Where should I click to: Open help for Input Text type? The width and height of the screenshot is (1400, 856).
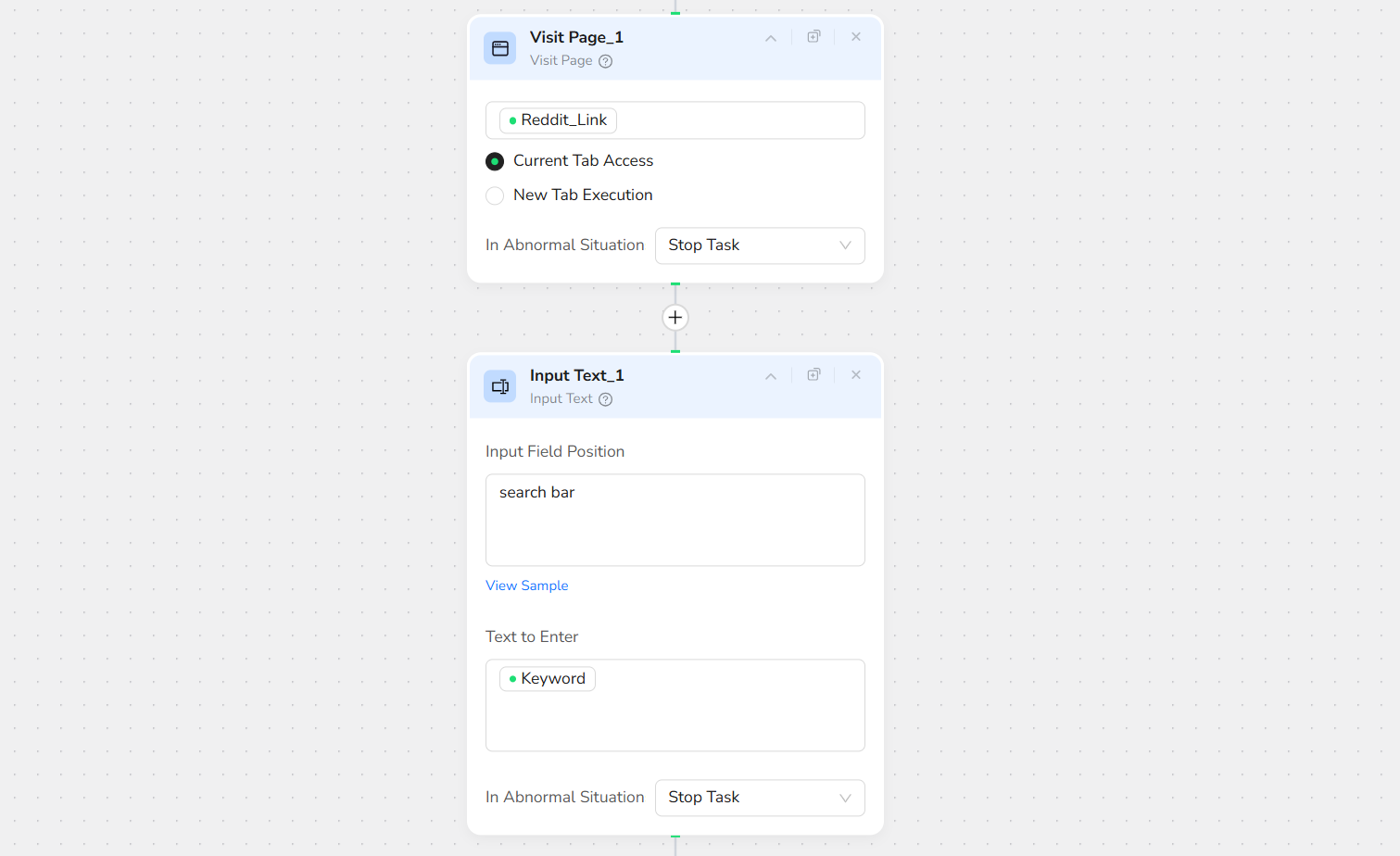click(x=605, y=399)
